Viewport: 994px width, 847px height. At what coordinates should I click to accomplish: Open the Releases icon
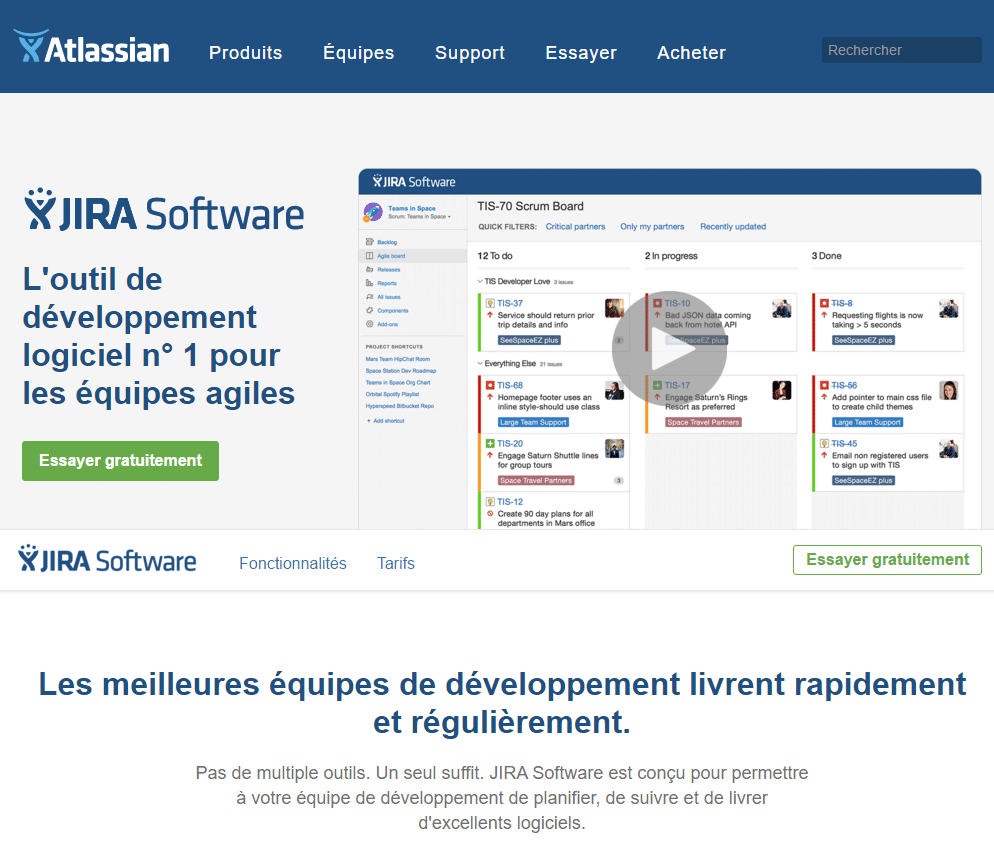pos(368,269)
